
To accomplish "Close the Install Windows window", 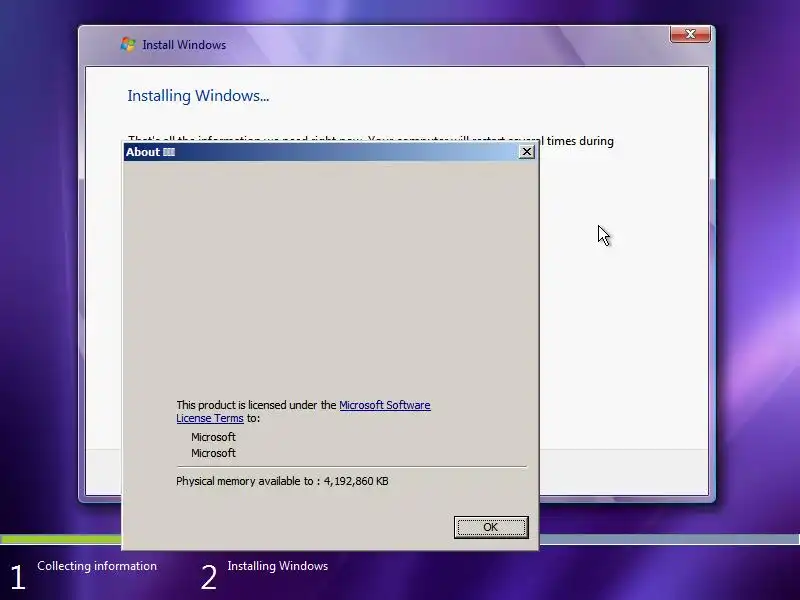I will pos(690,34).
